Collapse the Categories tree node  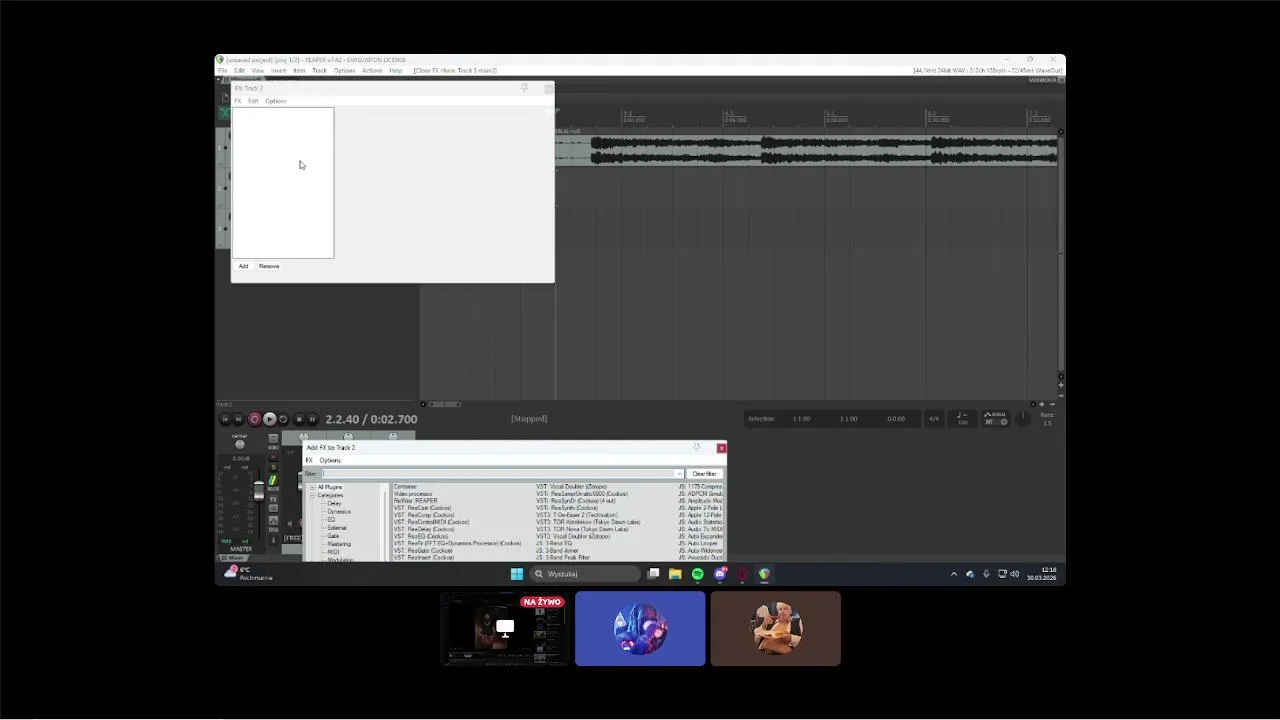[312, 495]
